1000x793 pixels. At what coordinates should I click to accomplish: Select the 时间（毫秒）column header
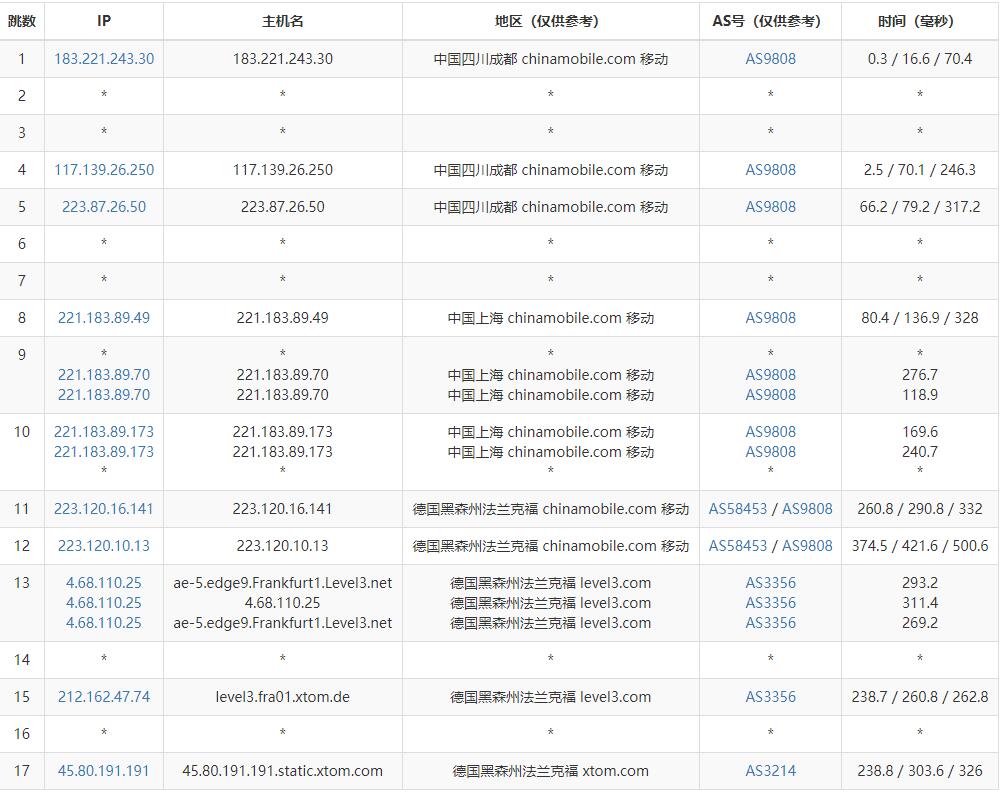tap(920, 21)
